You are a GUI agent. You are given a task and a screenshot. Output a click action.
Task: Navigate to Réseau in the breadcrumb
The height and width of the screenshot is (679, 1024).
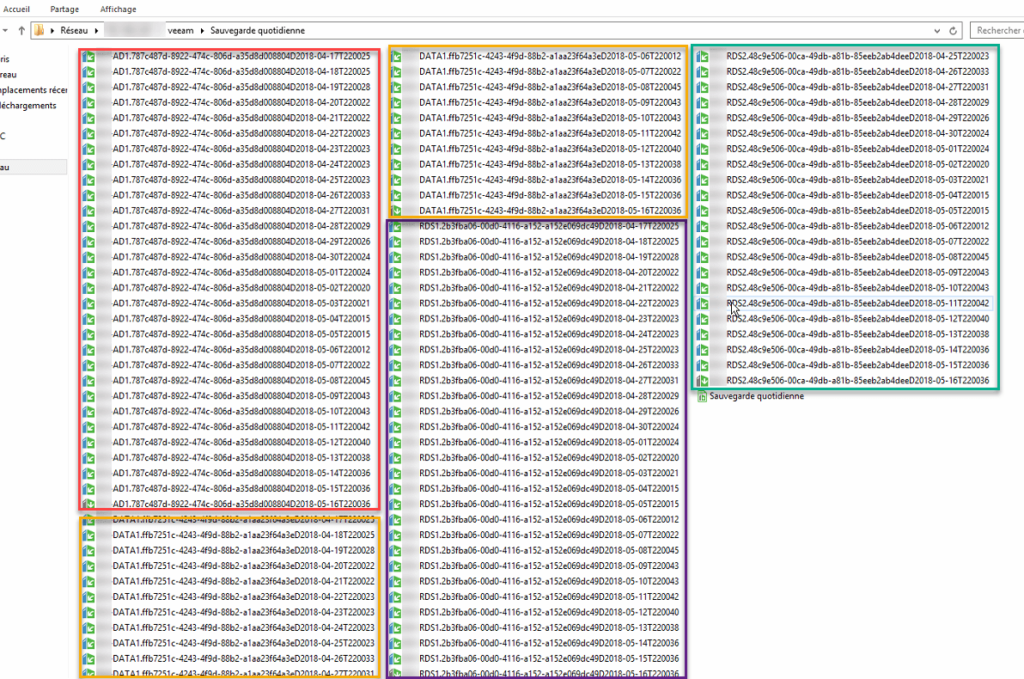(74, 31)
